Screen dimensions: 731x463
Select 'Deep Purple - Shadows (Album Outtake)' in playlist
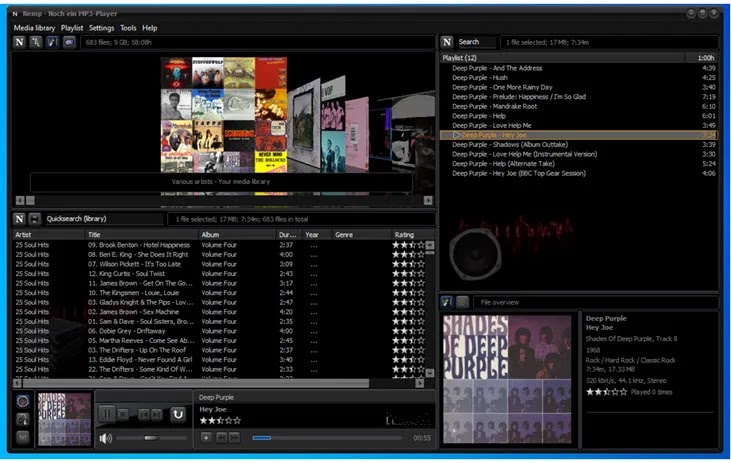578,145
